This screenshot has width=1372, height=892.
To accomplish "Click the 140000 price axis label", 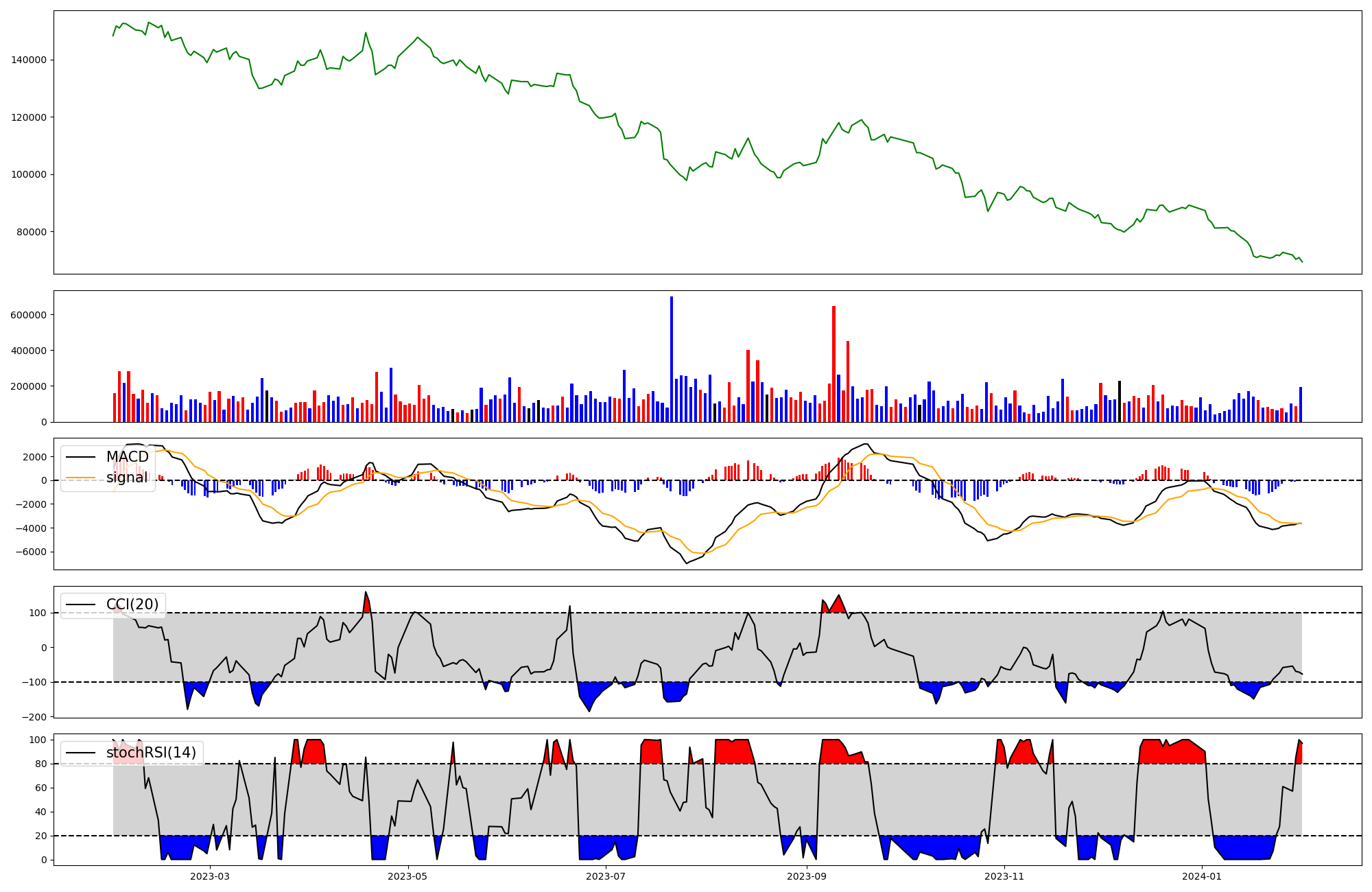I will (29, 60).
